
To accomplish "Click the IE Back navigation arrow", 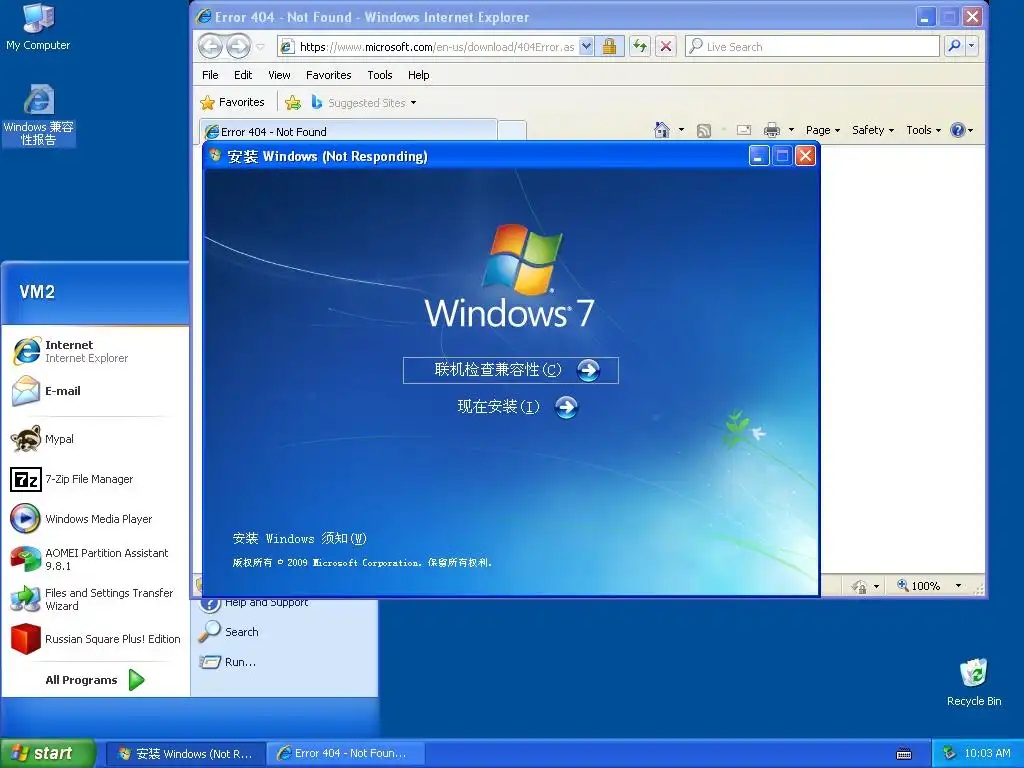I will point(210,46).
